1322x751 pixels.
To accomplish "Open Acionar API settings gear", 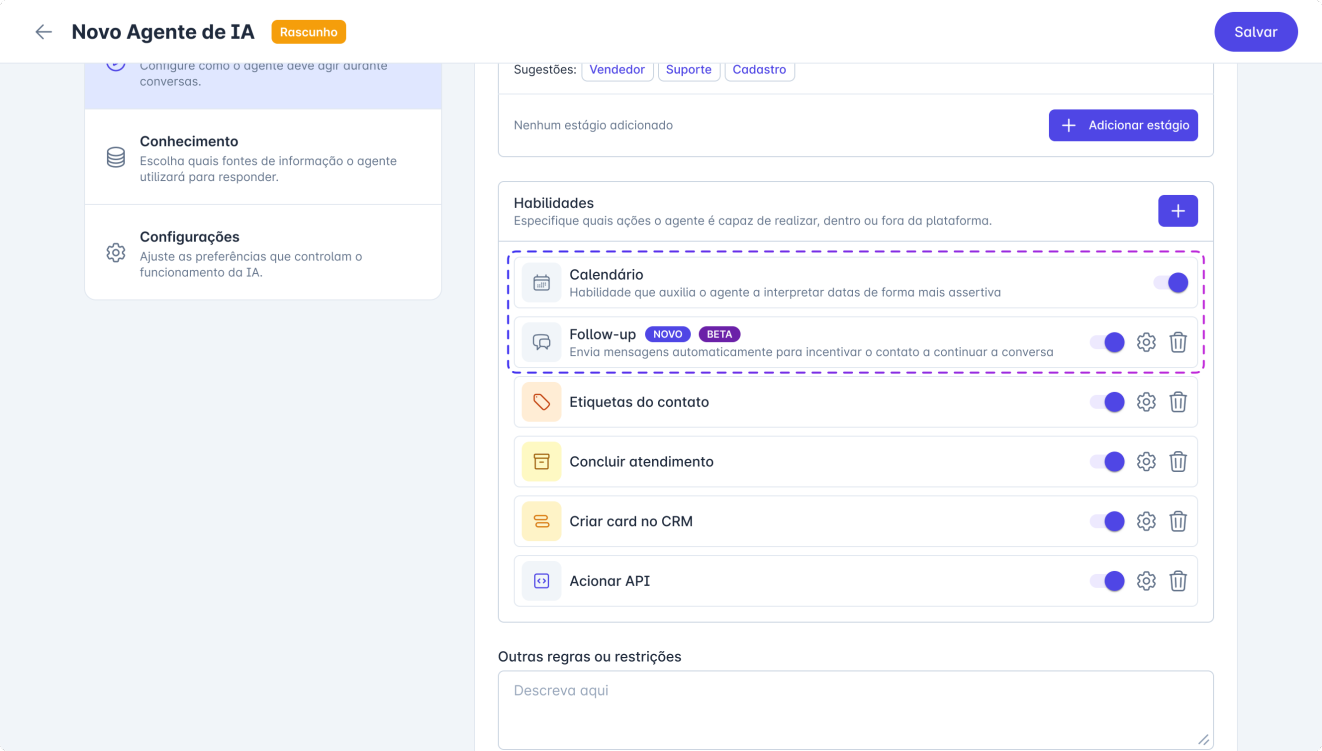I will pos(1146,581).
